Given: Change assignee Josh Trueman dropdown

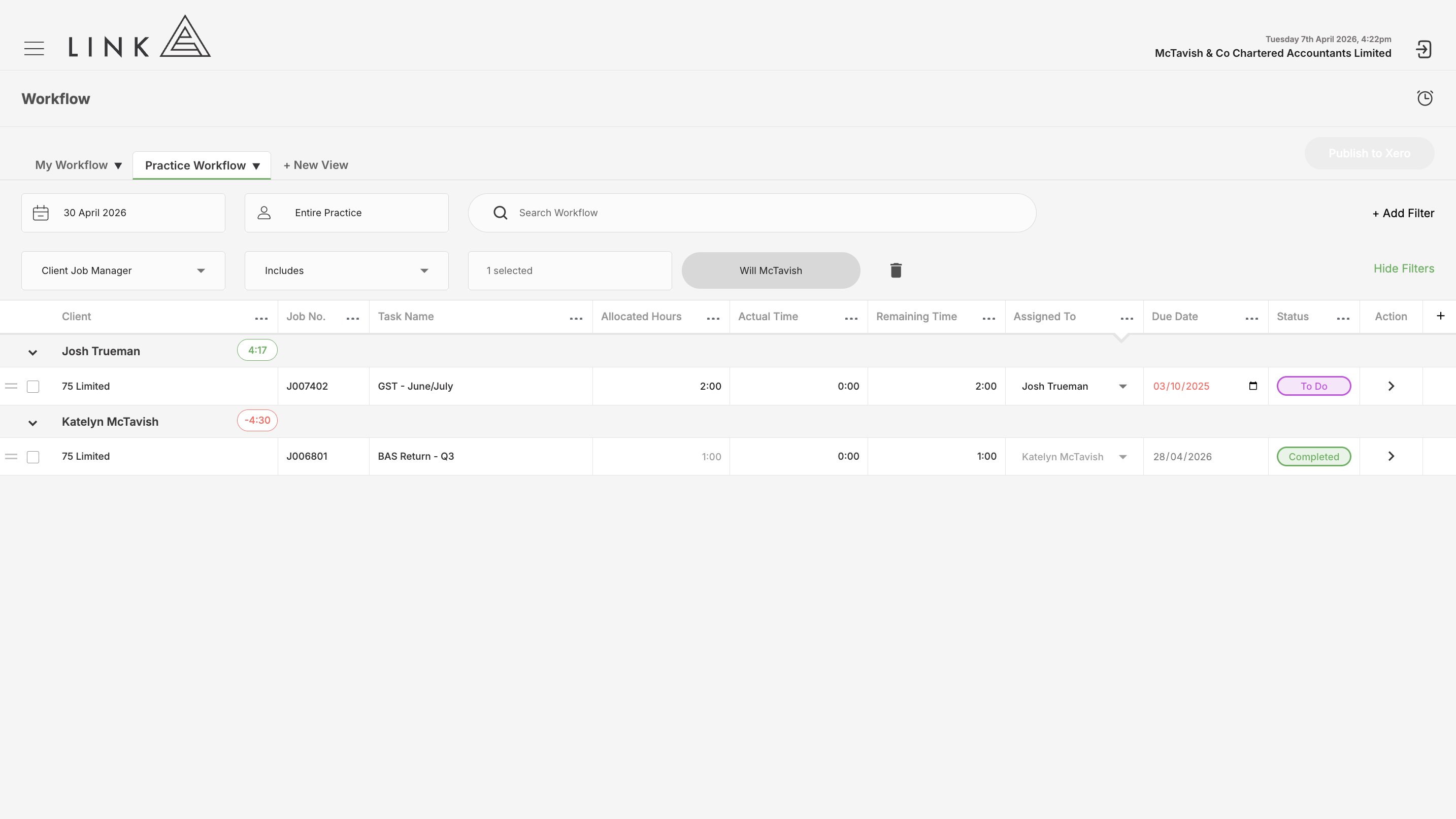Looking at the screenshot, I should pyautogui.click(x=1074, y=386).
